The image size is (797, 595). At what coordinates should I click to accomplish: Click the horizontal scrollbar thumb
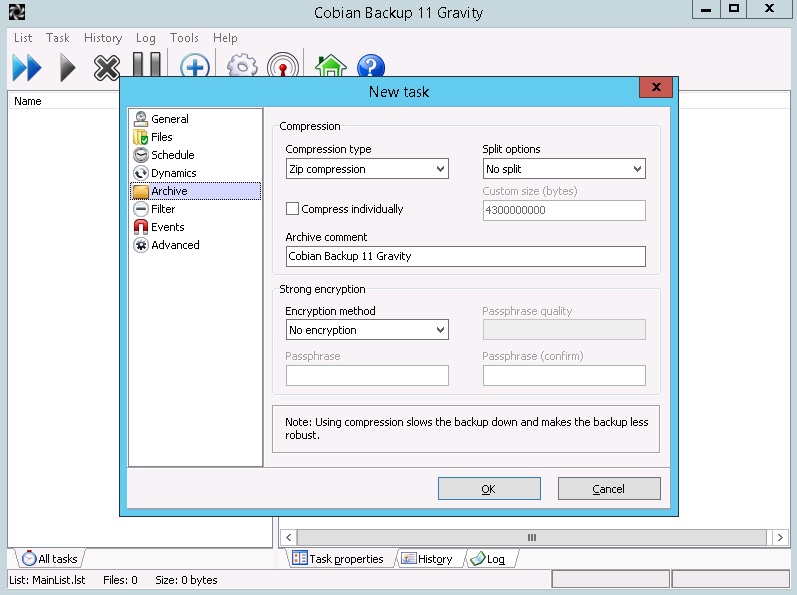click(x=532, y=537)
